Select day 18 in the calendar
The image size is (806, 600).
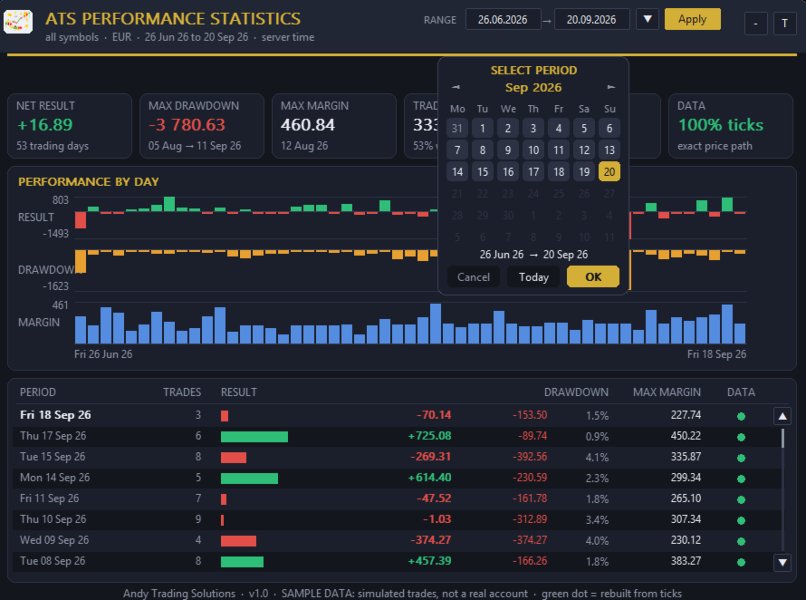pos(559,172)
